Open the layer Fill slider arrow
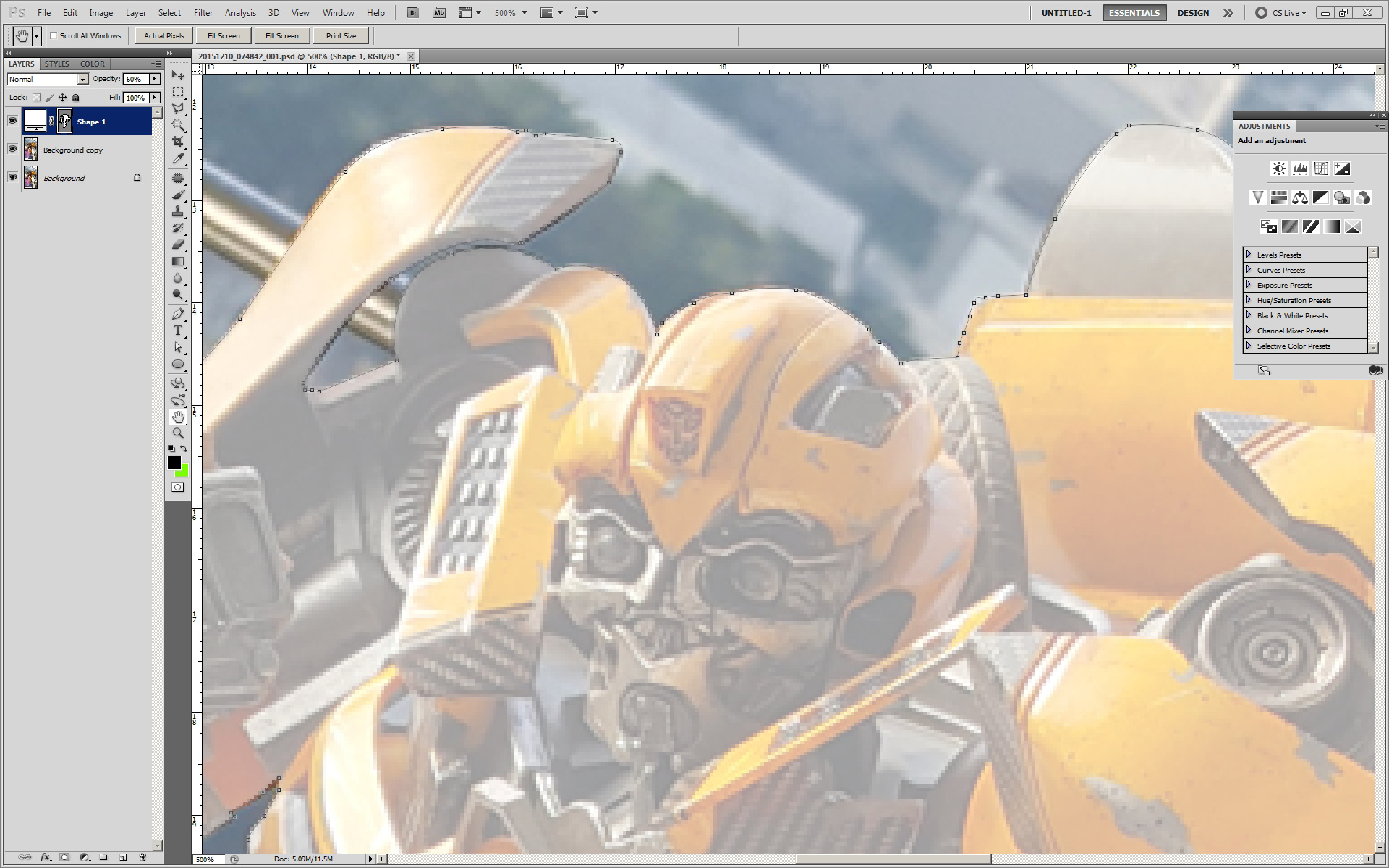Image resolution: width=1389 pixels, height=868 pixels. (x=155, y=98)
